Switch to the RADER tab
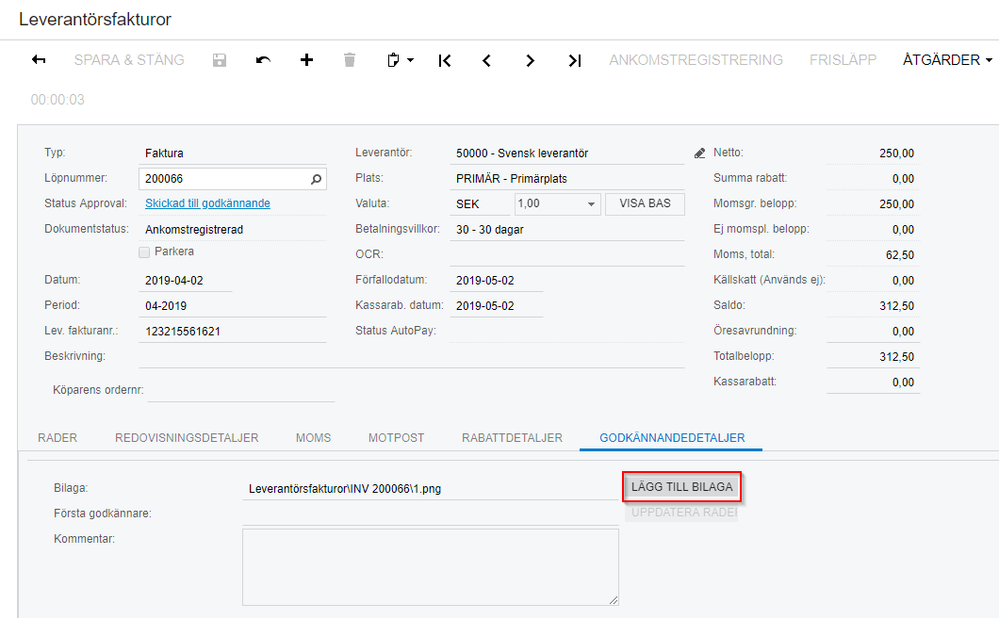 57,438
